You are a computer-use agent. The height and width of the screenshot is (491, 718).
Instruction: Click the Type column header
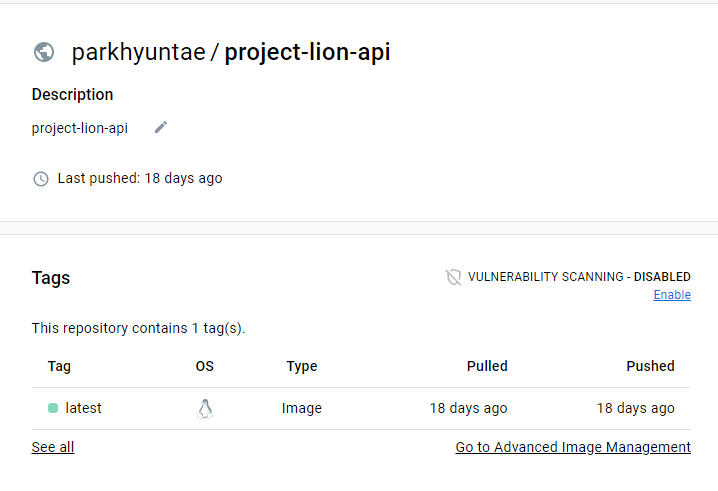tap(302, 366)
